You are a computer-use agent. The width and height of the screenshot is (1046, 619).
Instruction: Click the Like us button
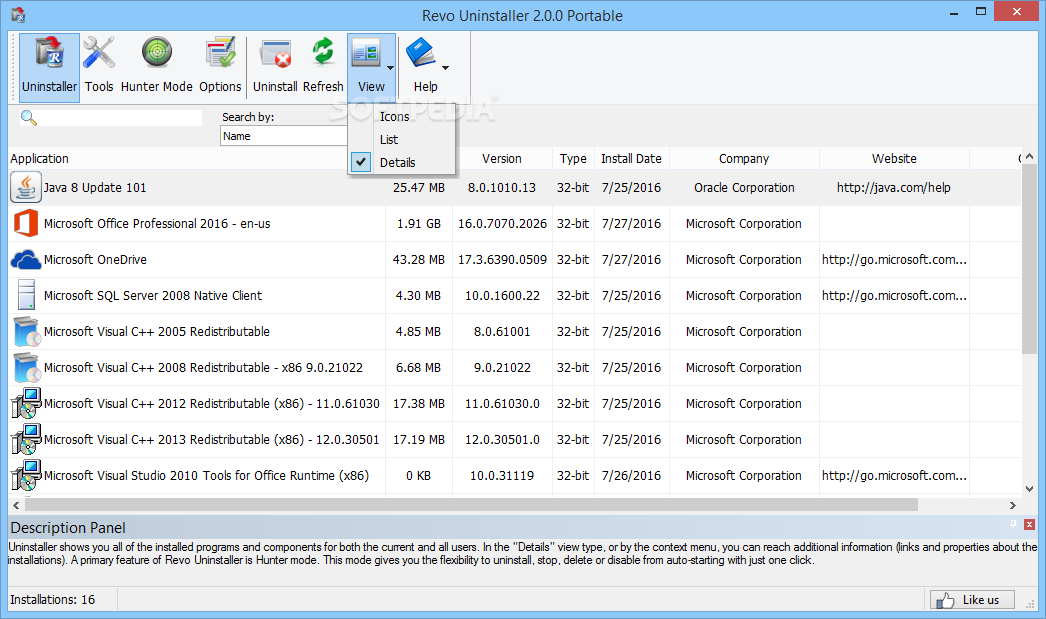[973, 600]
